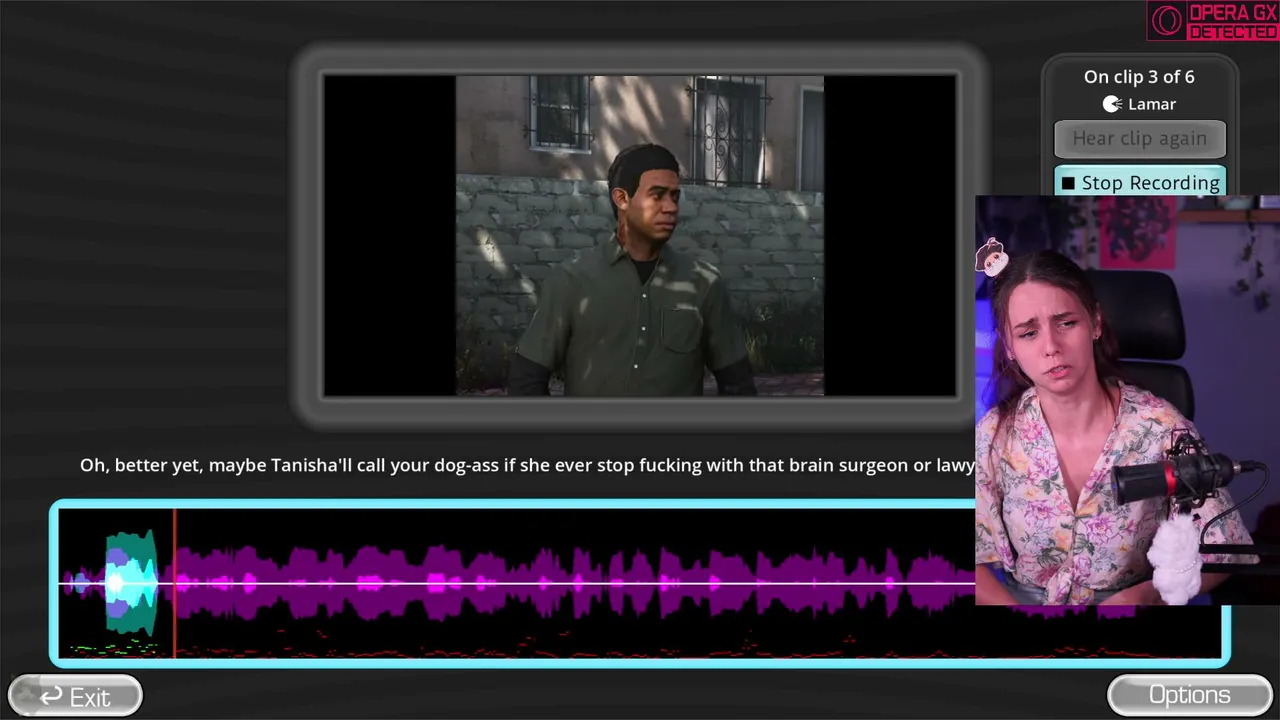Screen dimensions: 1280x720
Task: Open the Options menu
Action: pos(1189,696)
